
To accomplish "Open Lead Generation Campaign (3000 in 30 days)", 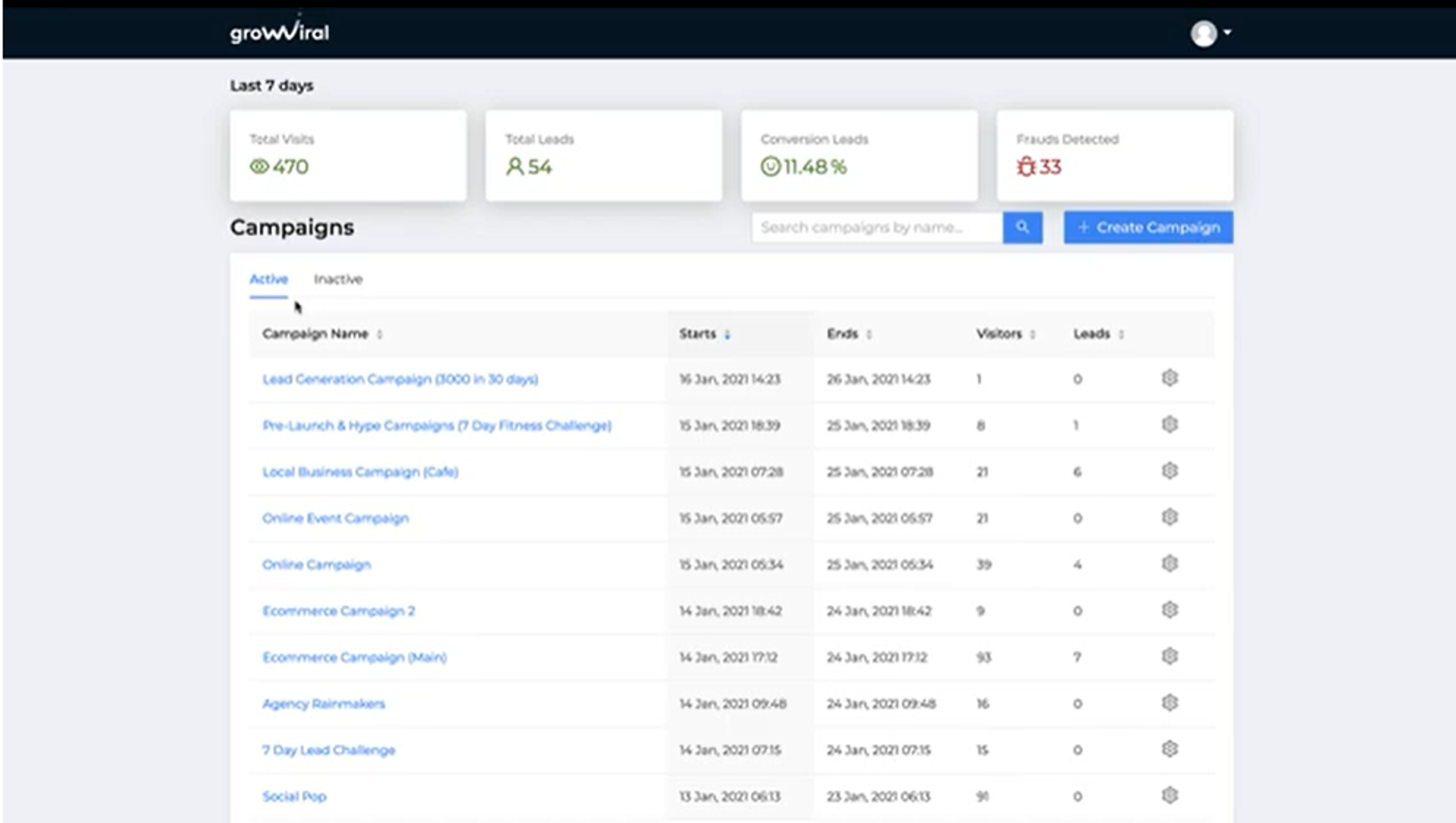I will coord(400,379).
